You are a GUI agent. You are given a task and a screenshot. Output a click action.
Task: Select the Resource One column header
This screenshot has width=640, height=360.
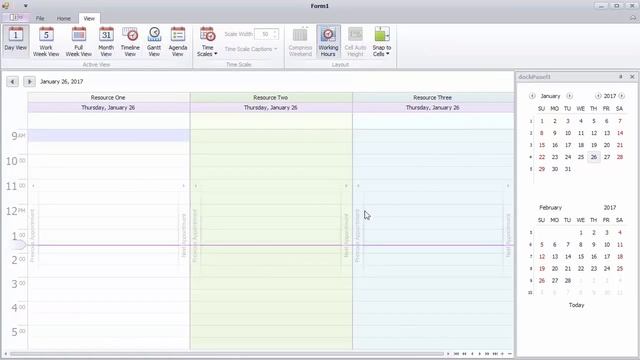pos(108,98)
